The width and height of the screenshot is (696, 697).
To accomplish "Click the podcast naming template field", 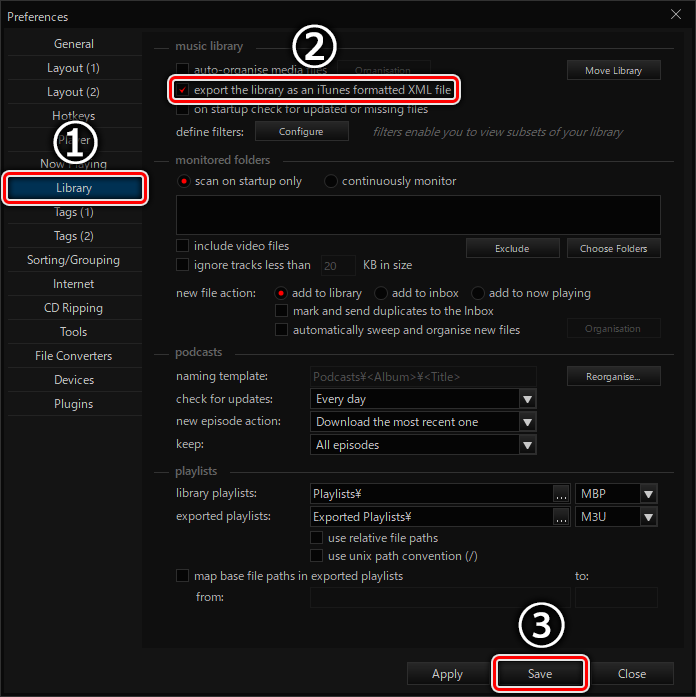I will pos(423,377).
